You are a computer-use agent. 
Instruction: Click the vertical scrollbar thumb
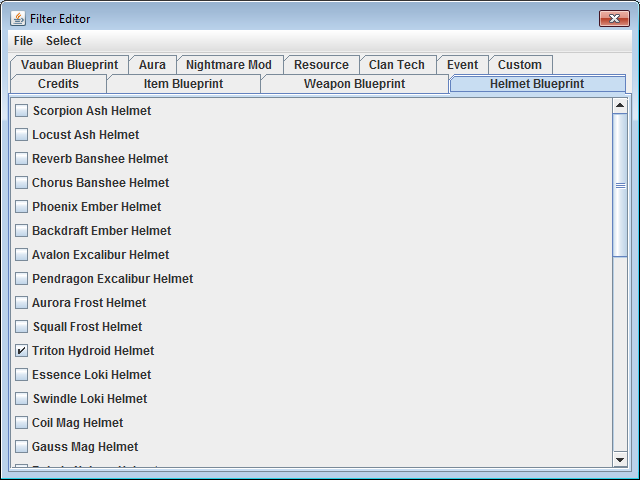(620, 185)
